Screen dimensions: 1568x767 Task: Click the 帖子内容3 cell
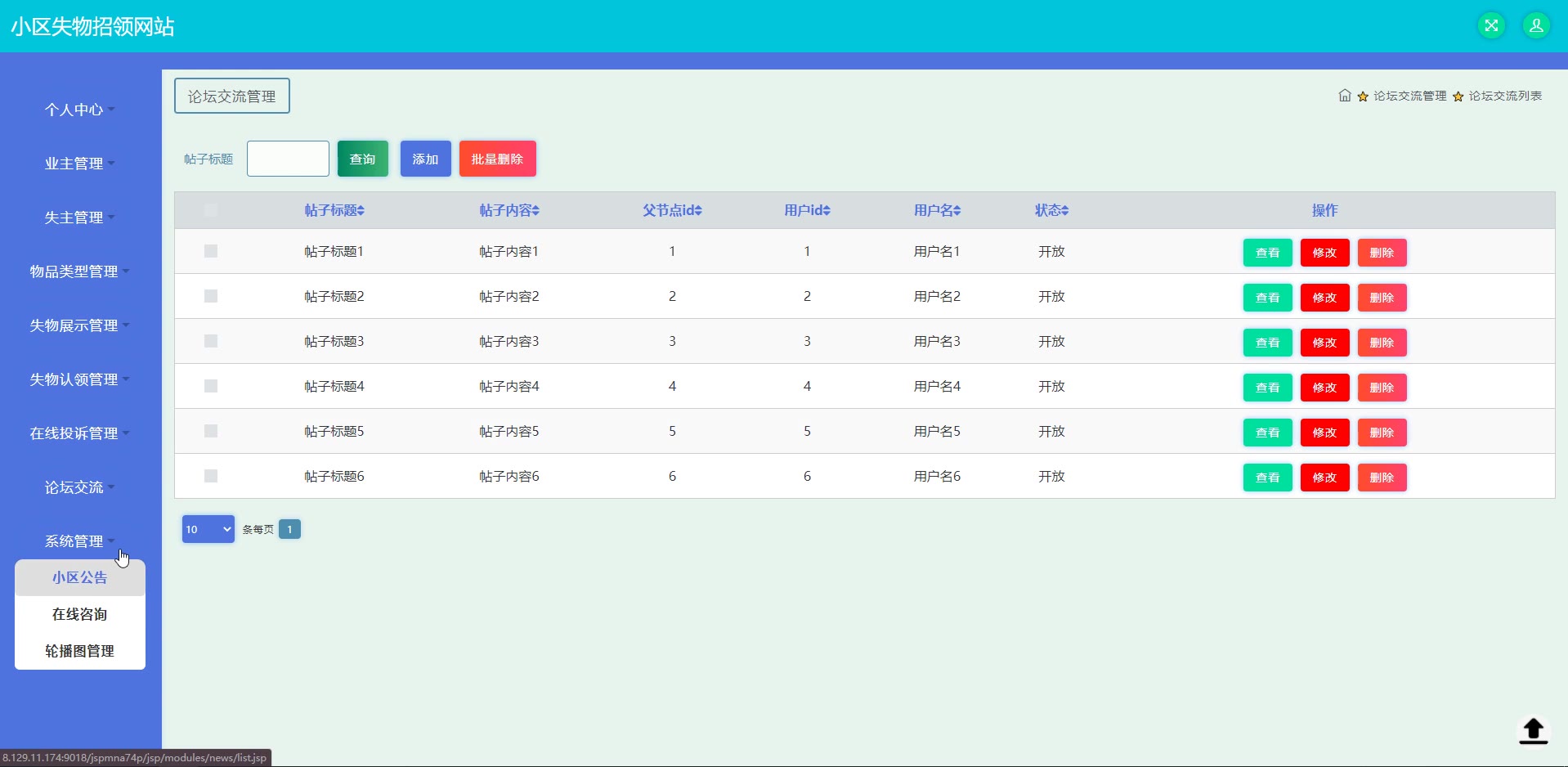[x=509, y=341]
